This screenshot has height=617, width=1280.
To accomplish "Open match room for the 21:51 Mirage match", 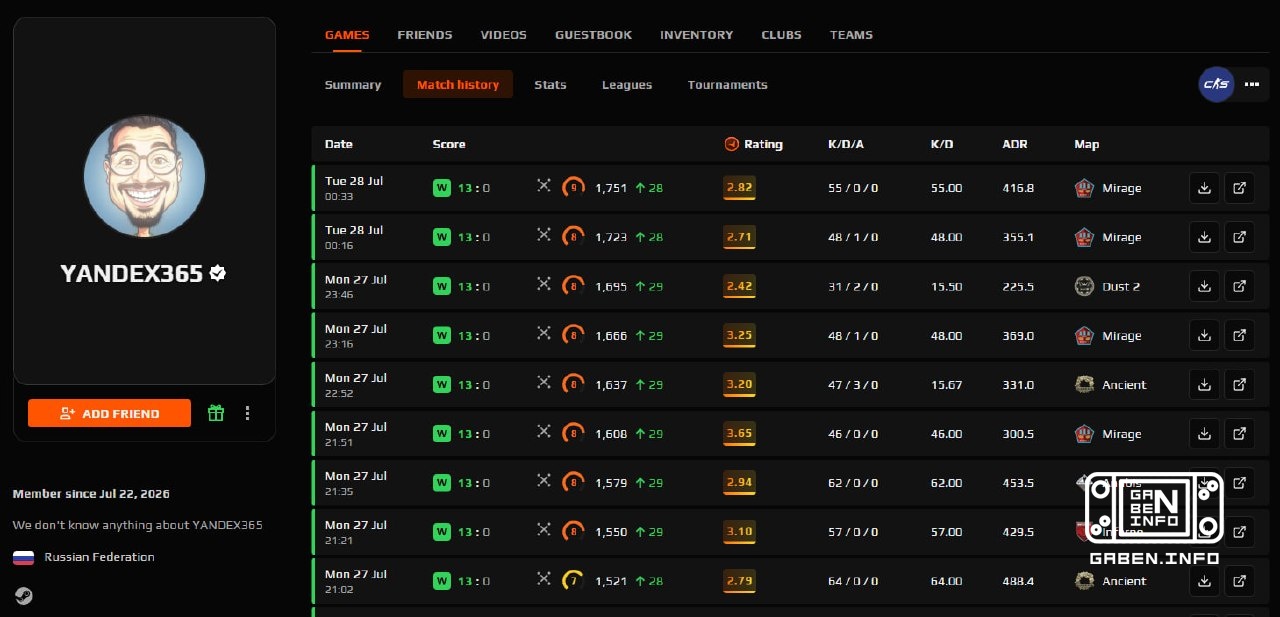I will 1239,433.
